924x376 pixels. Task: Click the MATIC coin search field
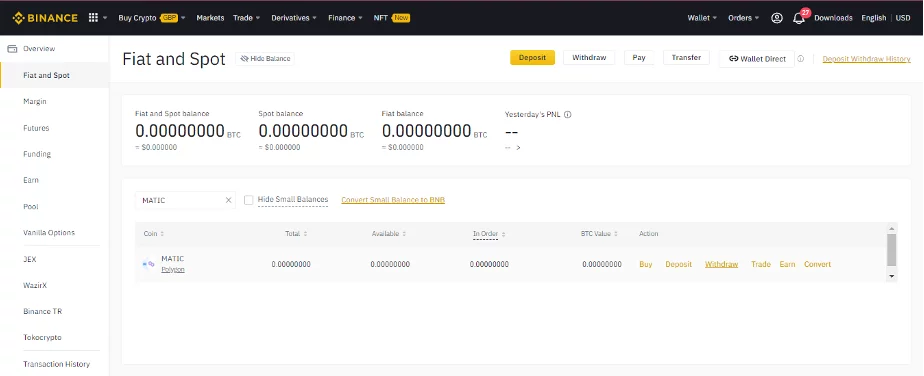[x=180, y=200]
